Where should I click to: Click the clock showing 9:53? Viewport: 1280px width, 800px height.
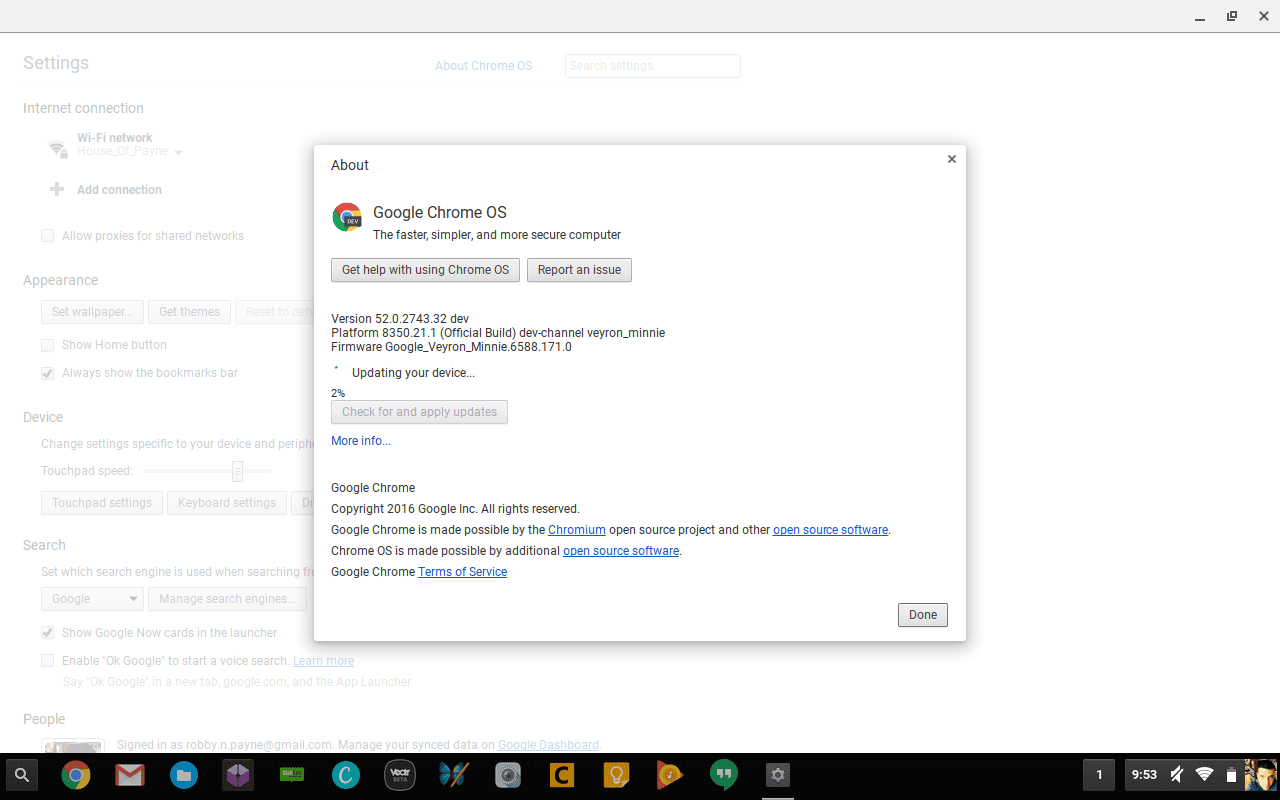(x=1144, y=775)
